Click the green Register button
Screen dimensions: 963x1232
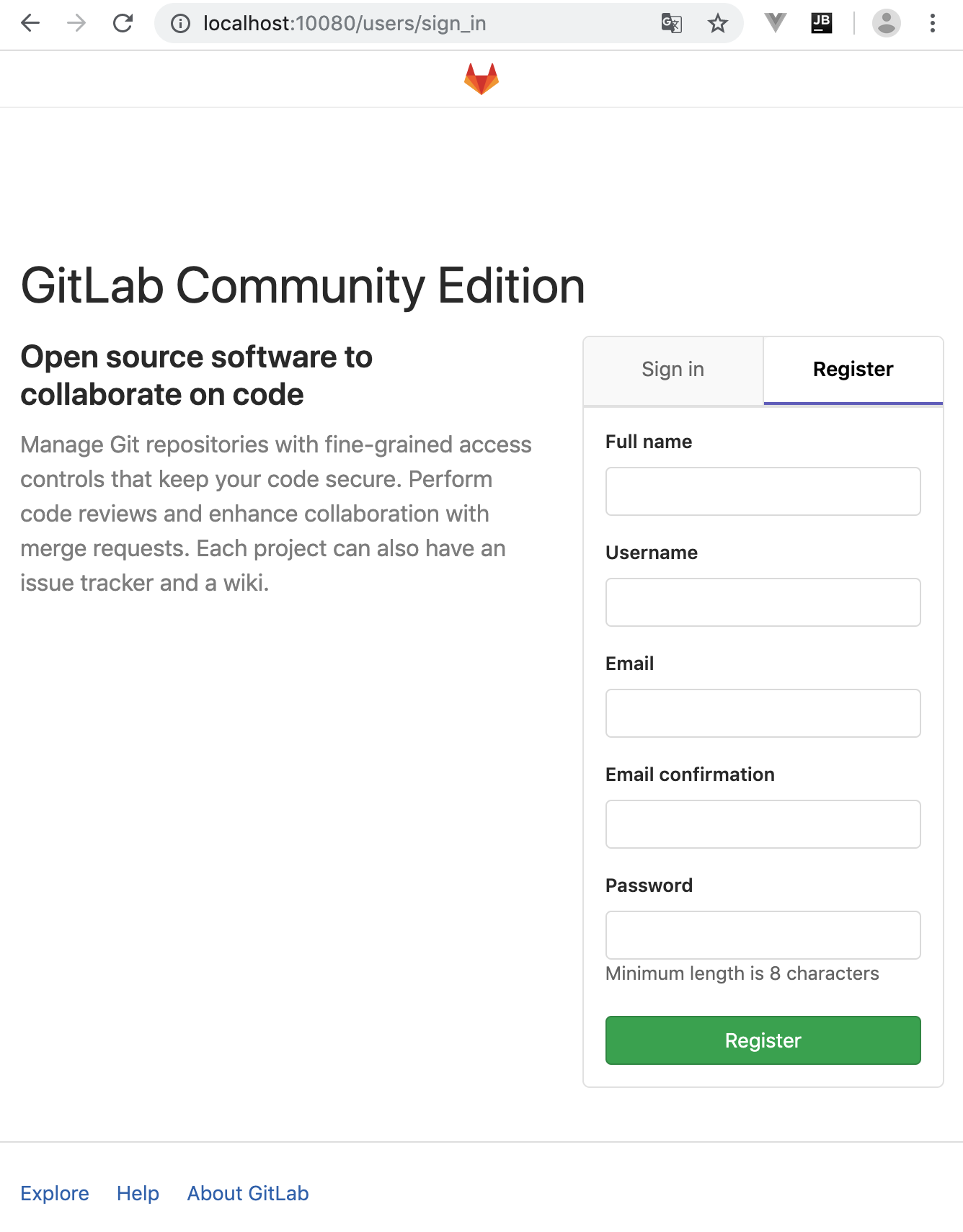[x=763, y=1040]
